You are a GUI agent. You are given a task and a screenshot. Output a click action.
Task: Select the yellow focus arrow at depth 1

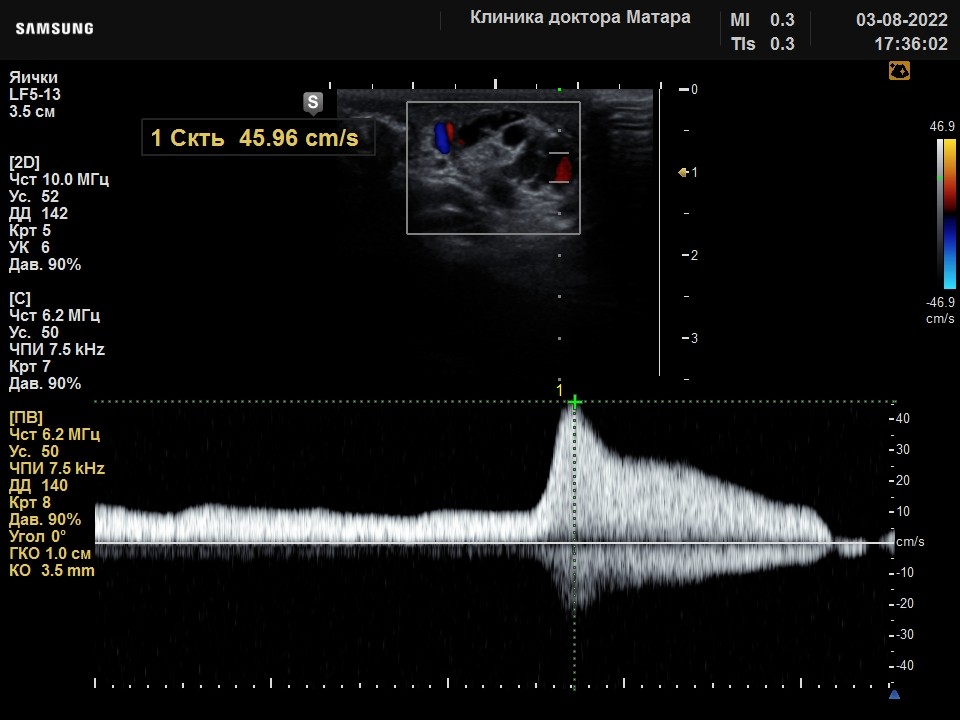coord(683,173)
